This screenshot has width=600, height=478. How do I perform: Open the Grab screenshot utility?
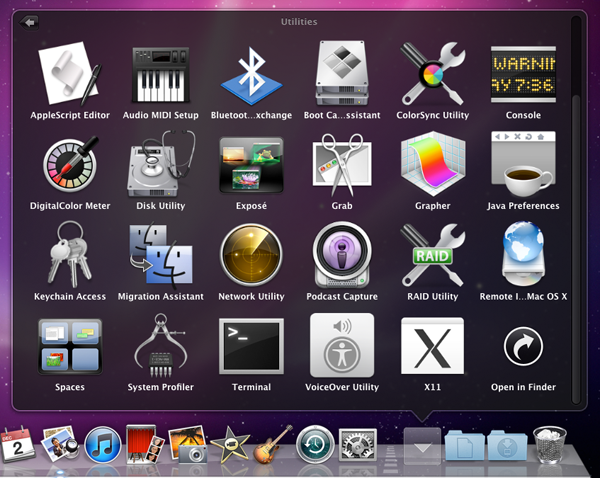pyautogui.click(x=342, y=165)
